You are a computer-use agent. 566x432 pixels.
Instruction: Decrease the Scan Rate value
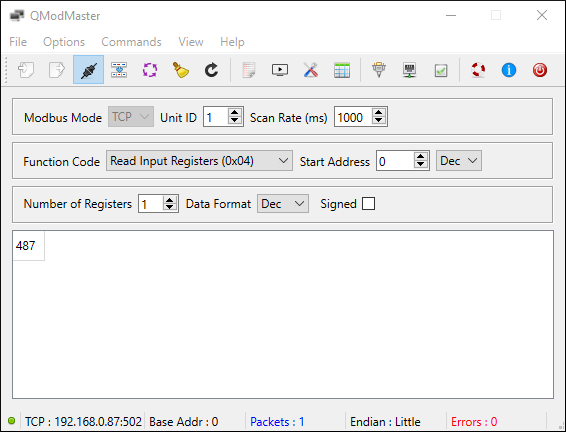click(379, 121)
